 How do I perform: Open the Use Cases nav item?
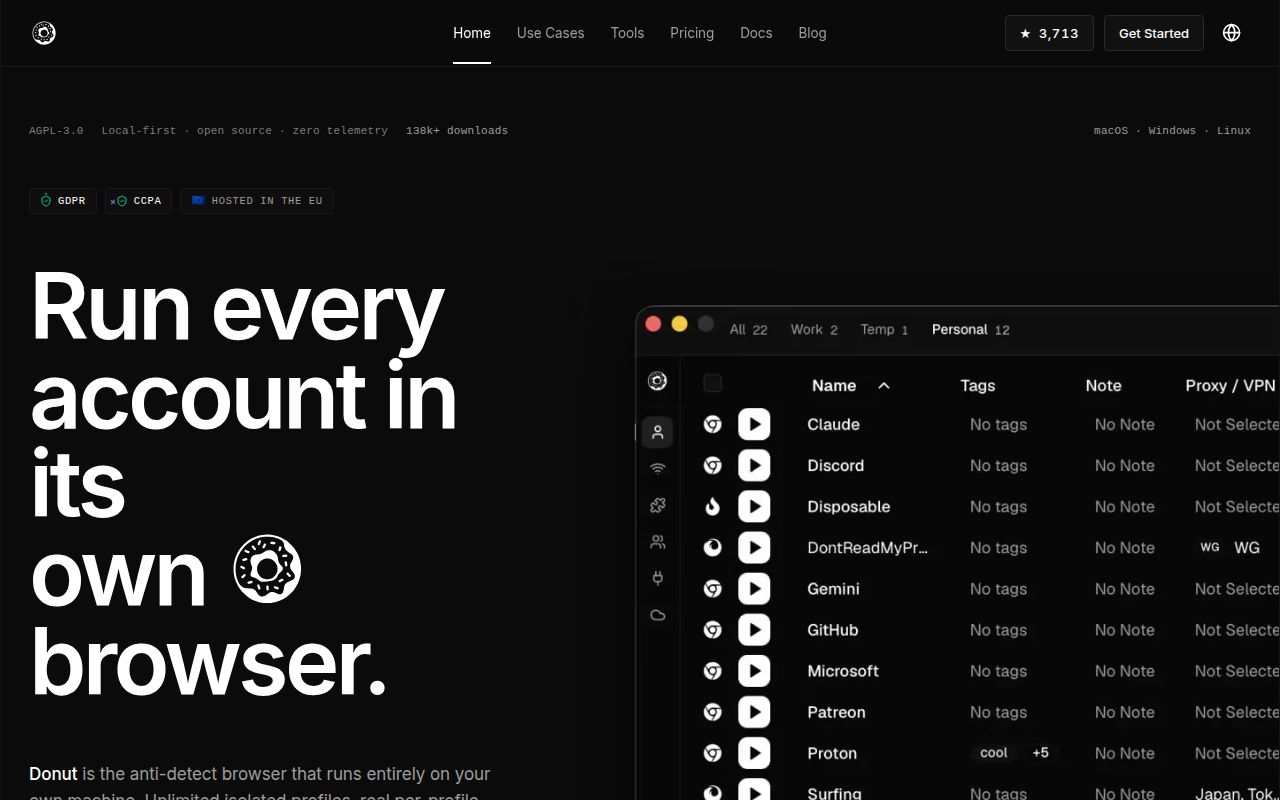coord(550,33)
